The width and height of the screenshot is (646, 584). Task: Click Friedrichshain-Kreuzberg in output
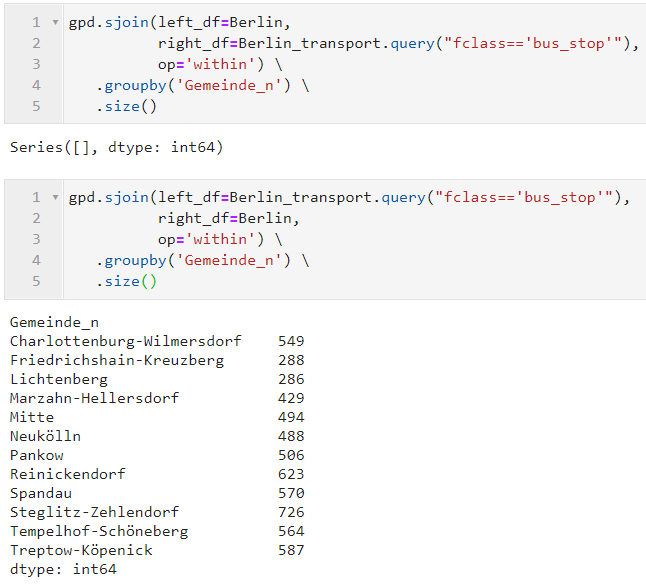(x=116, y=360)
